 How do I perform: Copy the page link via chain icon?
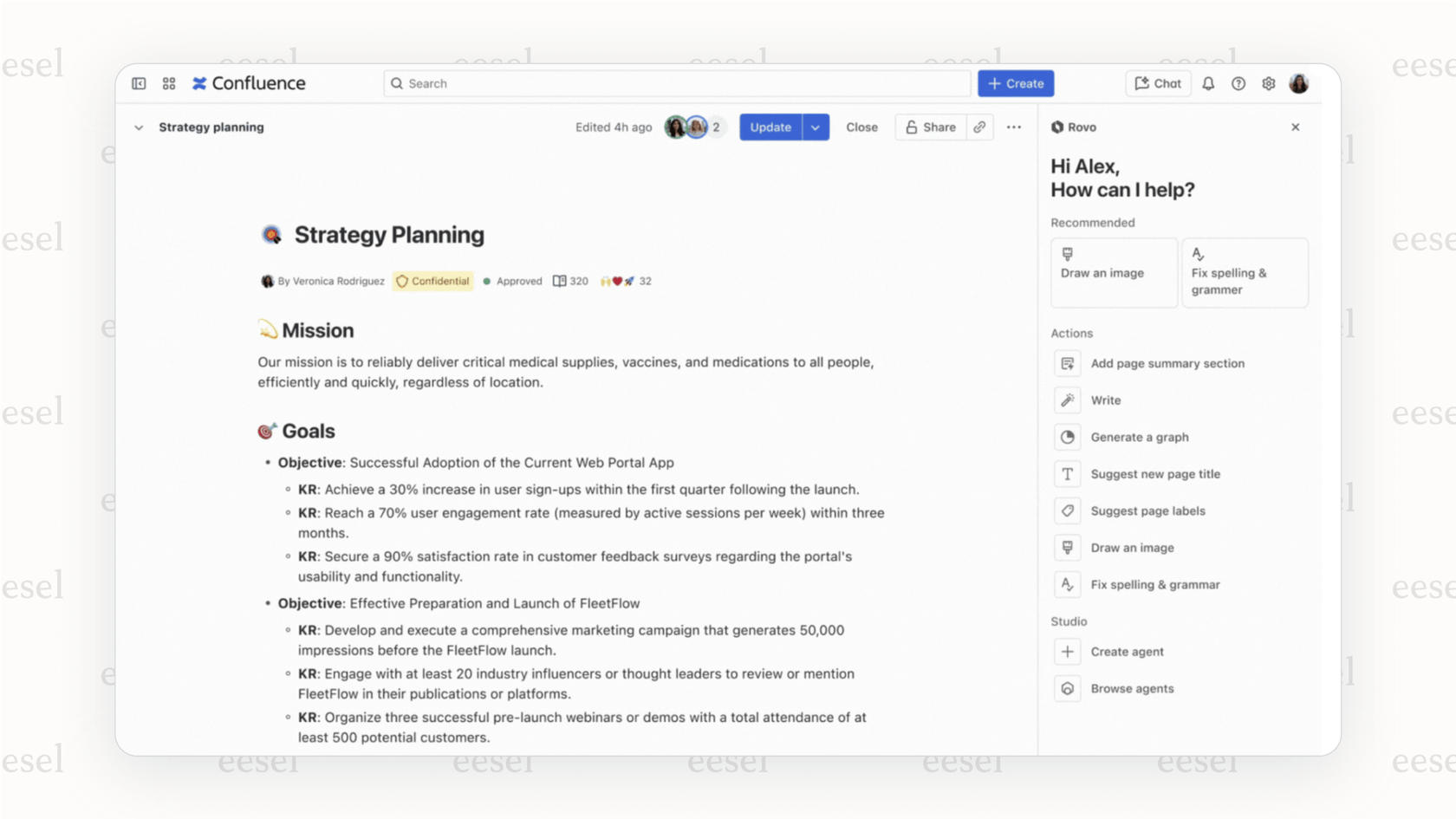(979, 127)
